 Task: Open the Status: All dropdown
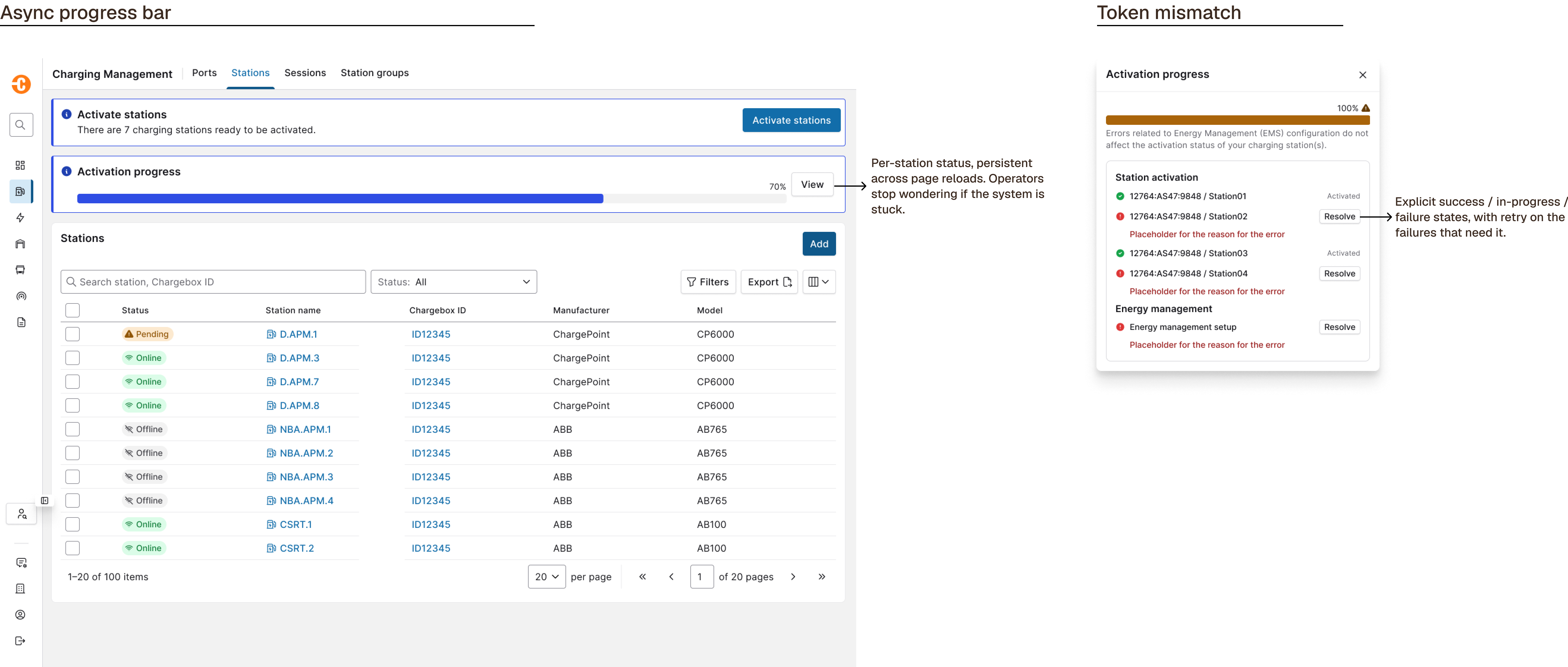pos(453,282)
